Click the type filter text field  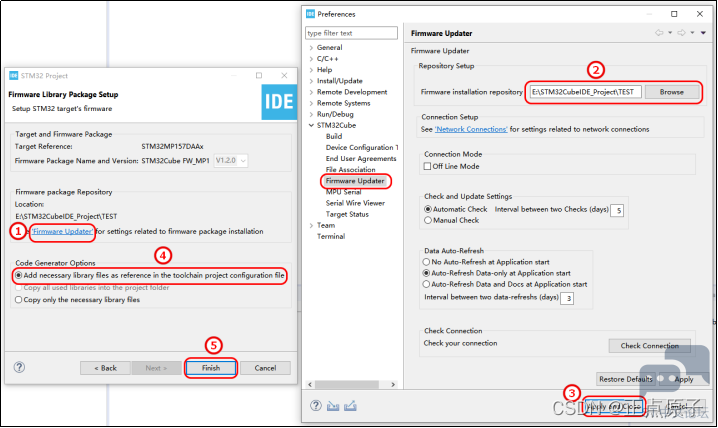(x=351, y=33)
